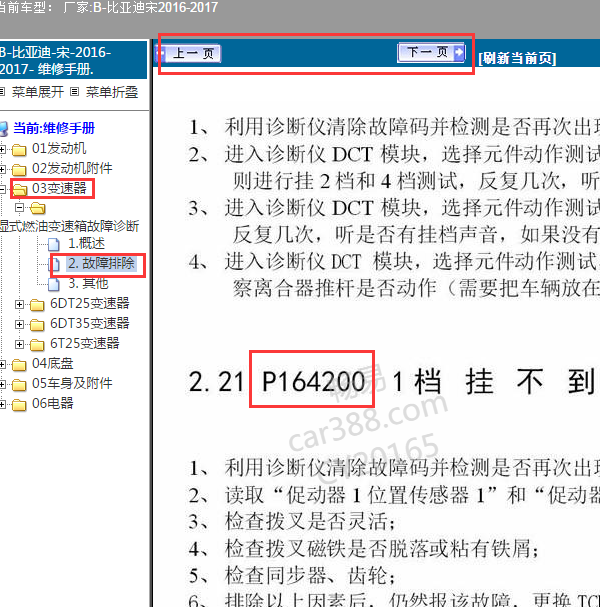Viewport: 600px width, 607px height.
Task: Click the 2.故障排除 document icon
Action: pyautogui.click(x=55, y=264)
